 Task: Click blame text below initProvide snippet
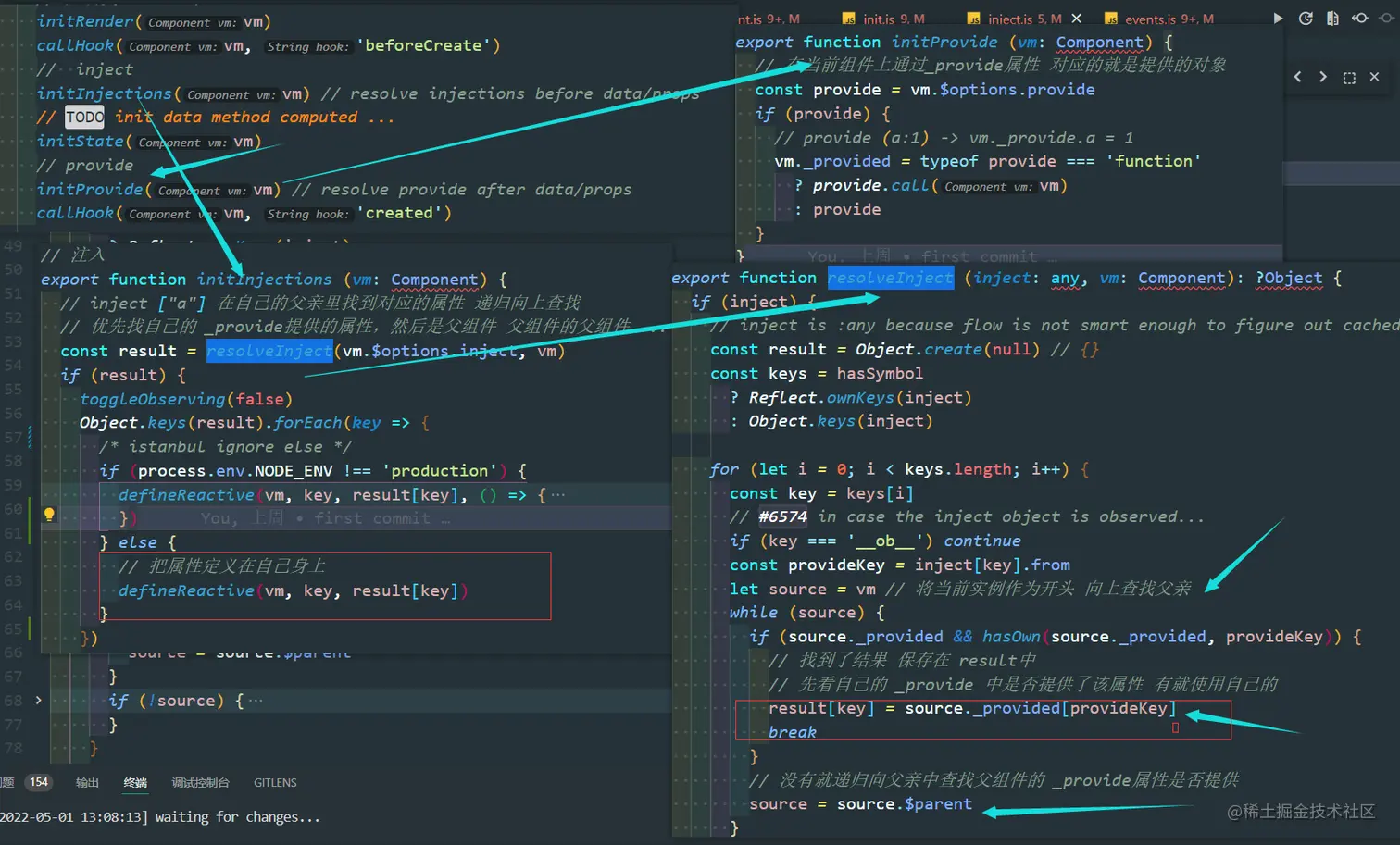point(931,256)
